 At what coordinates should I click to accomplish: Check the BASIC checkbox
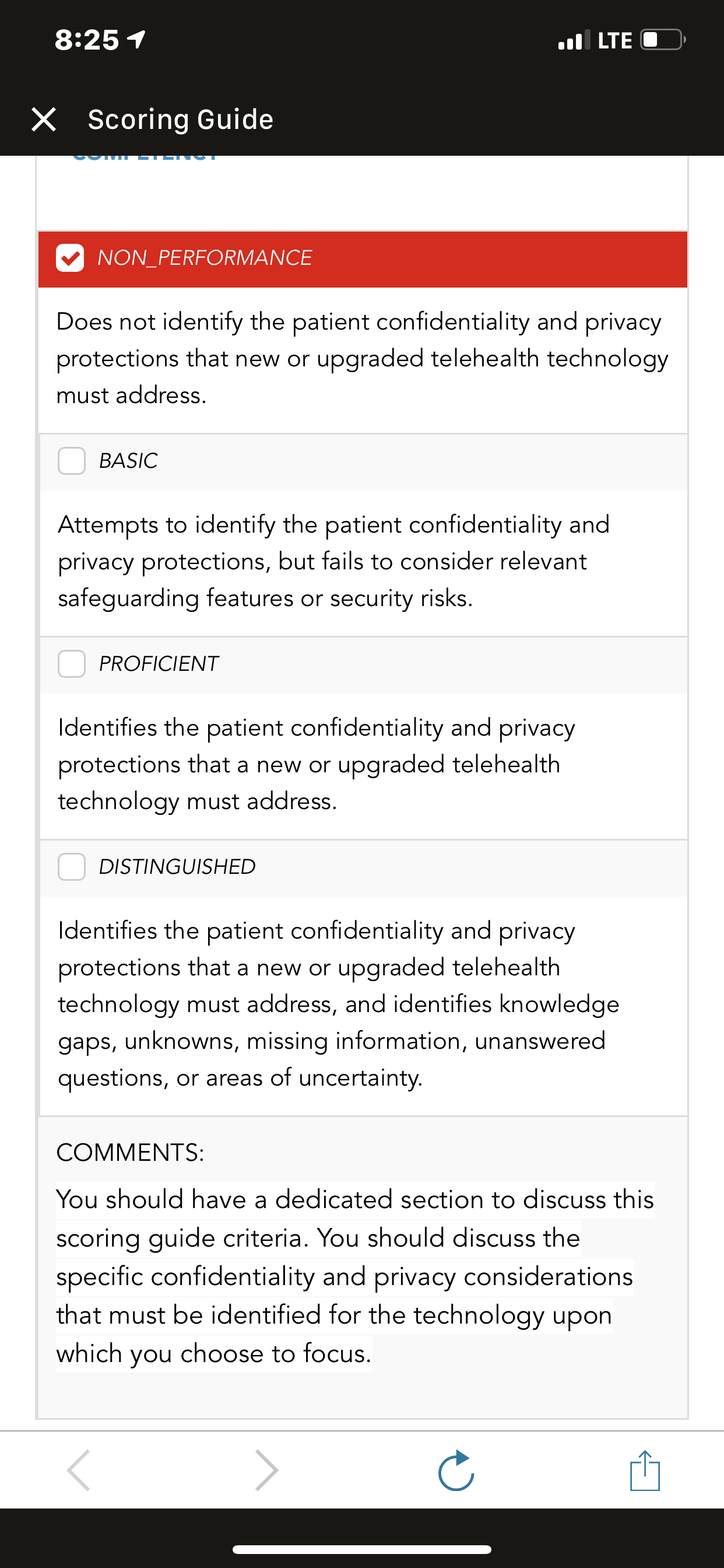[71, 461]
